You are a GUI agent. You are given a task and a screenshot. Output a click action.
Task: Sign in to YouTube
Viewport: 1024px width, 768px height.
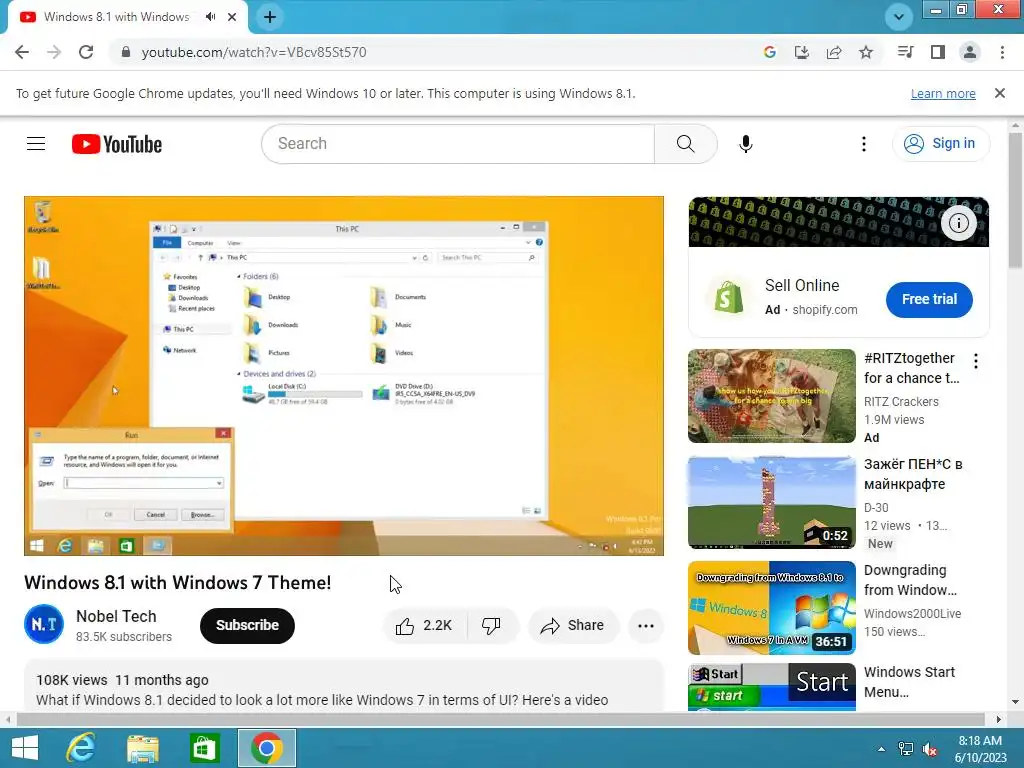[x=940, y=144]
